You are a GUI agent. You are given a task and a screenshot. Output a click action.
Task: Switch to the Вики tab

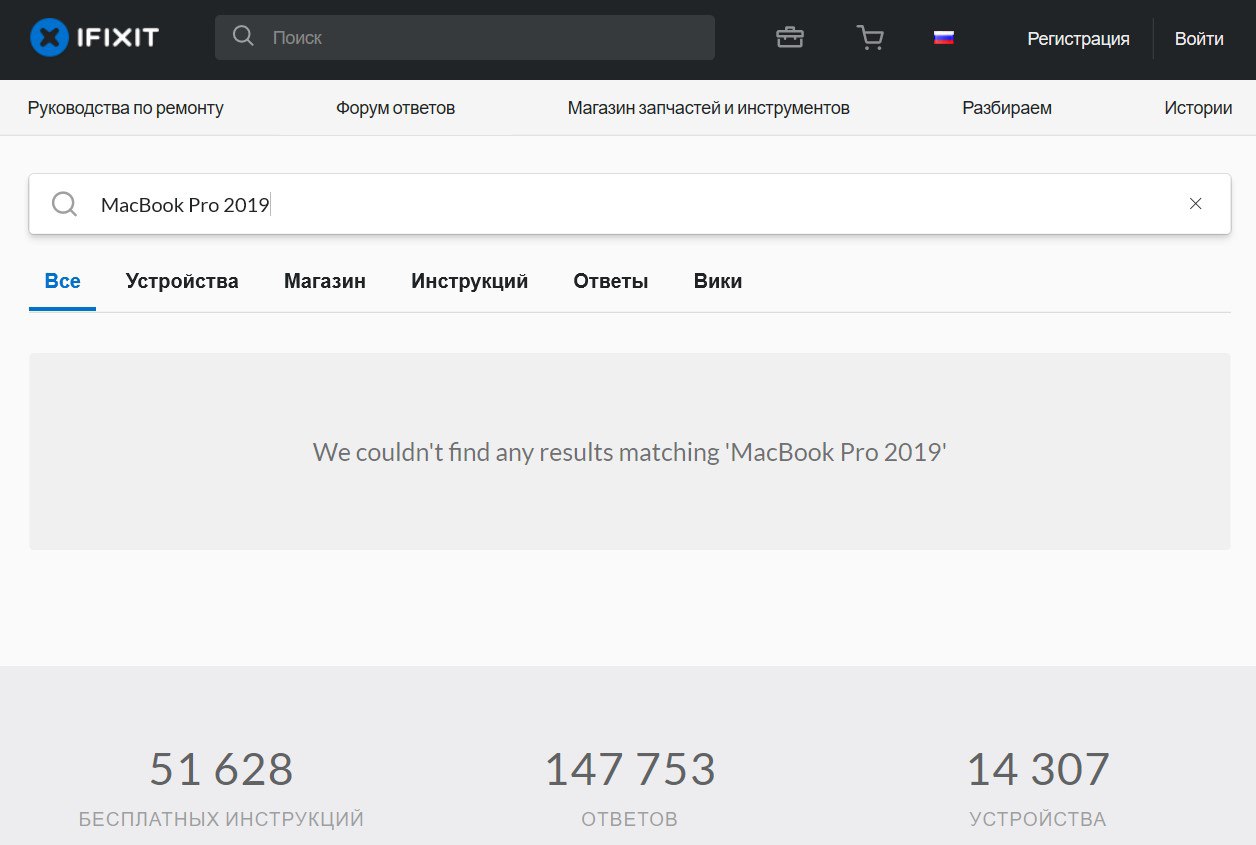coord(718,281)
